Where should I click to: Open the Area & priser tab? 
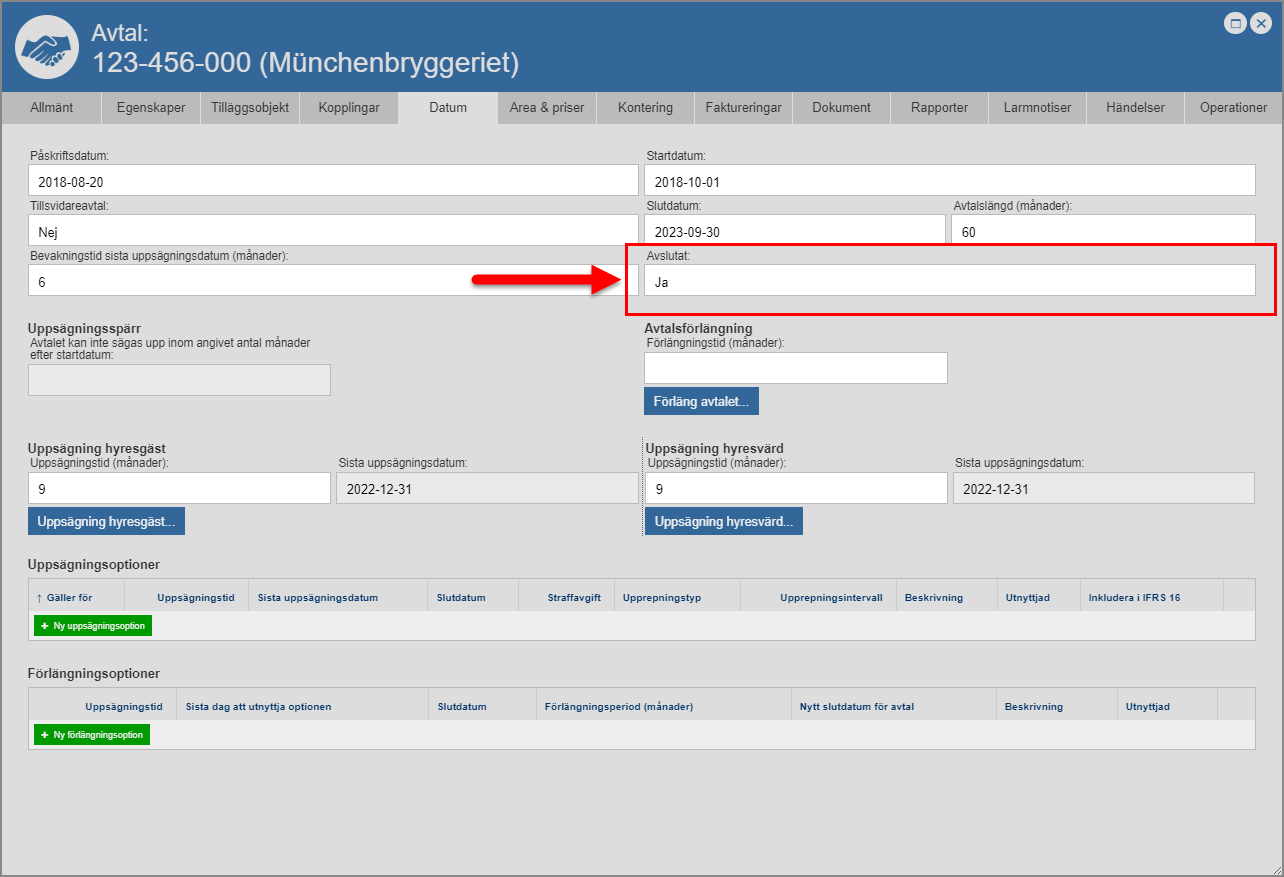click(547, 108)
